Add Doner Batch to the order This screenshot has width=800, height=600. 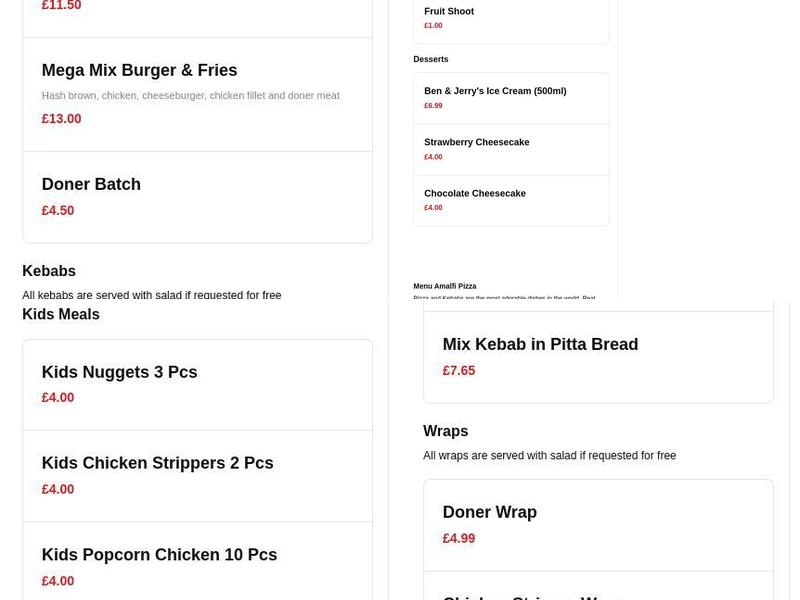(91, 185)
